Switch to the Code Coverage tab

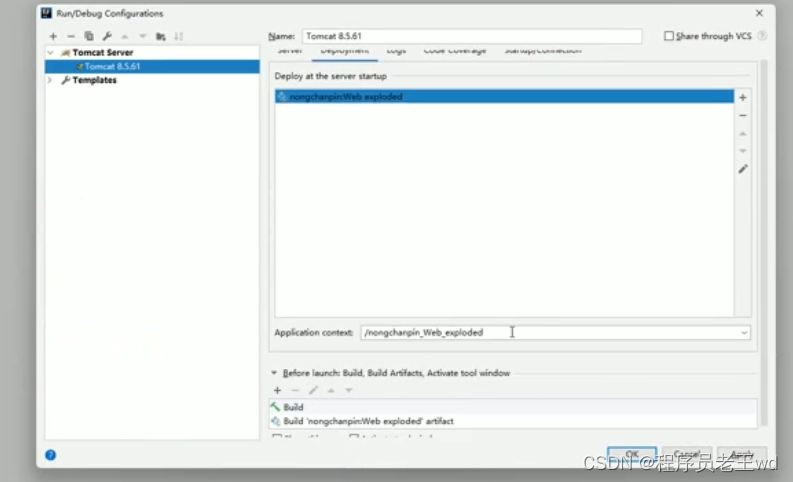coord(455,51)
